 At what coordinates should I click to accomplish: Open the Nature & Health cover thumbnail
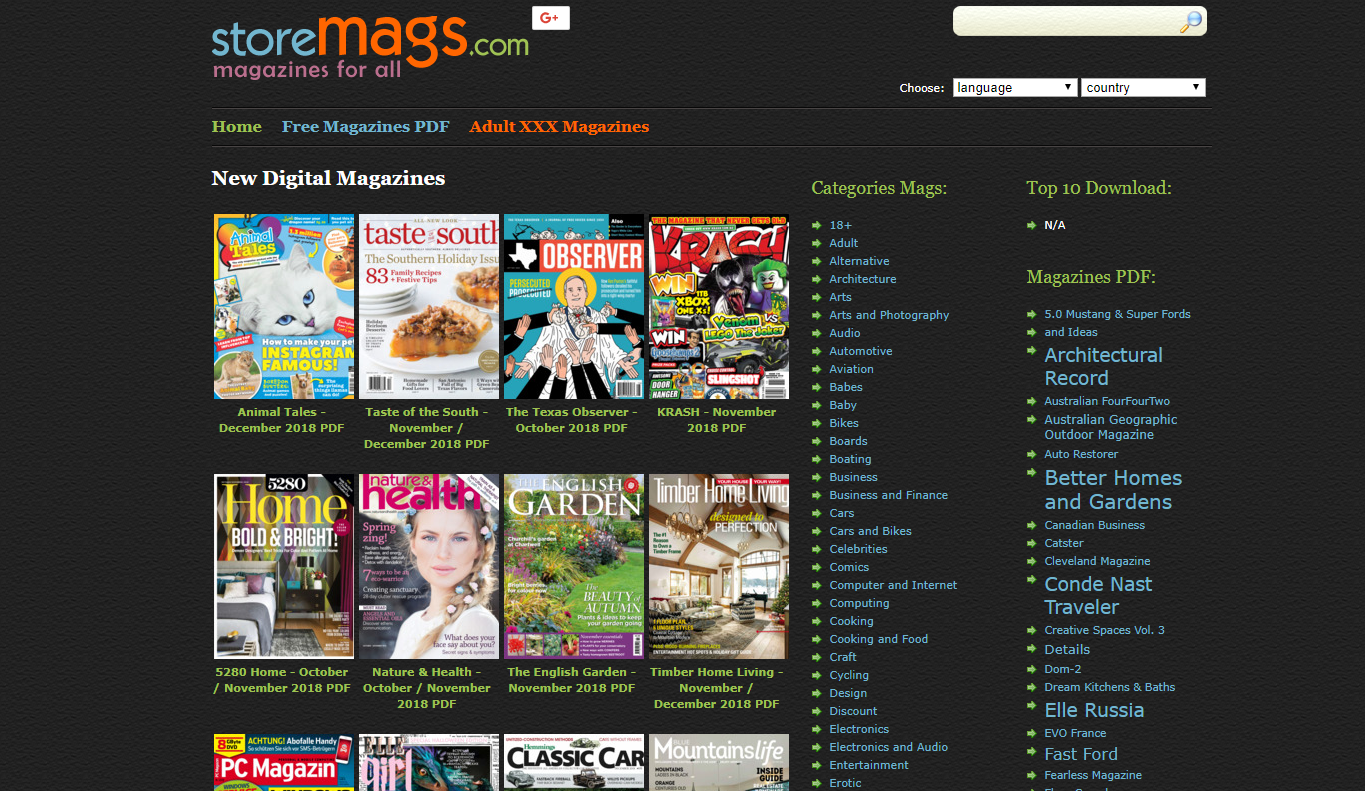pos(429,567)
